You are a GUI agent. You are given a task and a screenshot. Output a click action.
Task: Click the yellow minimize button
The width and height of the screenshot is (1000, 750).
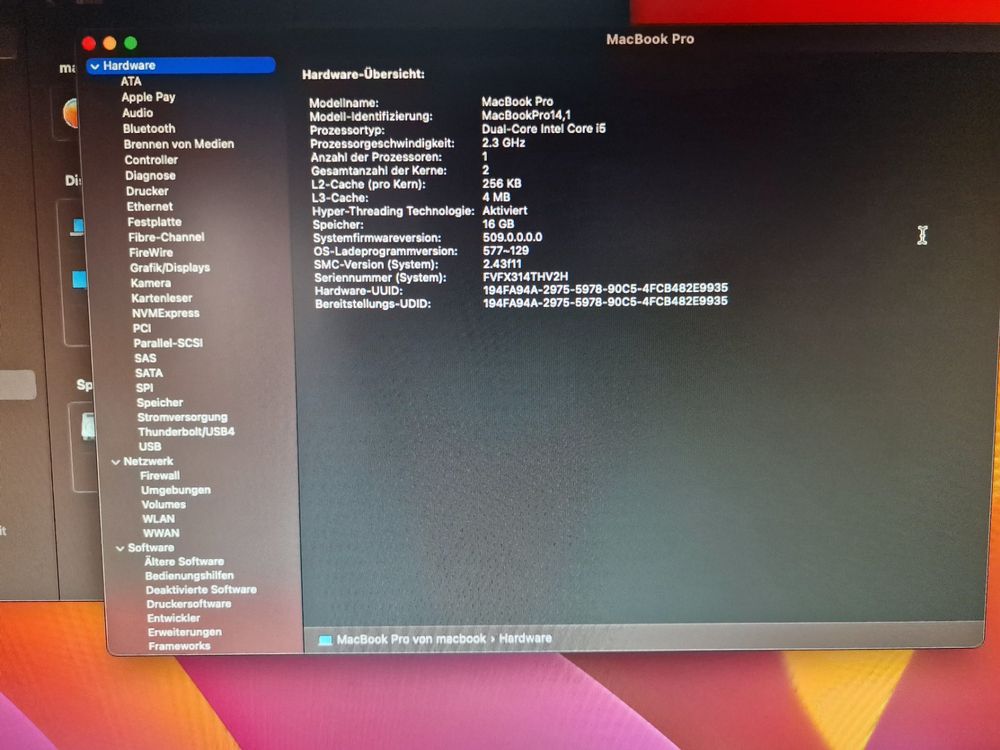coord(110,43)
